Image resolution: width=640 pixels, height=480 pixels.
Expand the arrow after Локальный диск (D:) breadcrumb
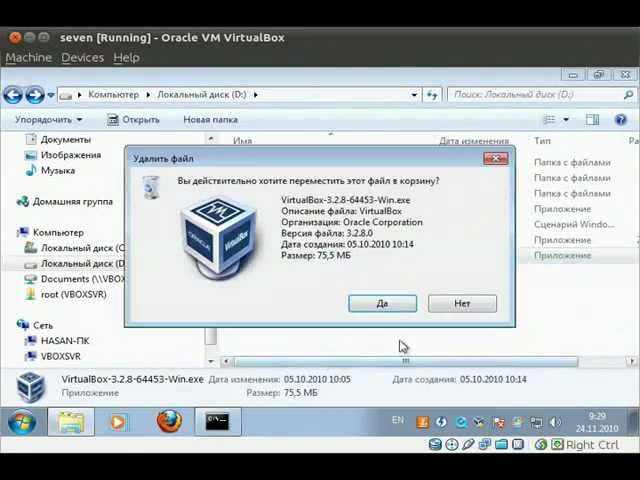click(256, 95)
